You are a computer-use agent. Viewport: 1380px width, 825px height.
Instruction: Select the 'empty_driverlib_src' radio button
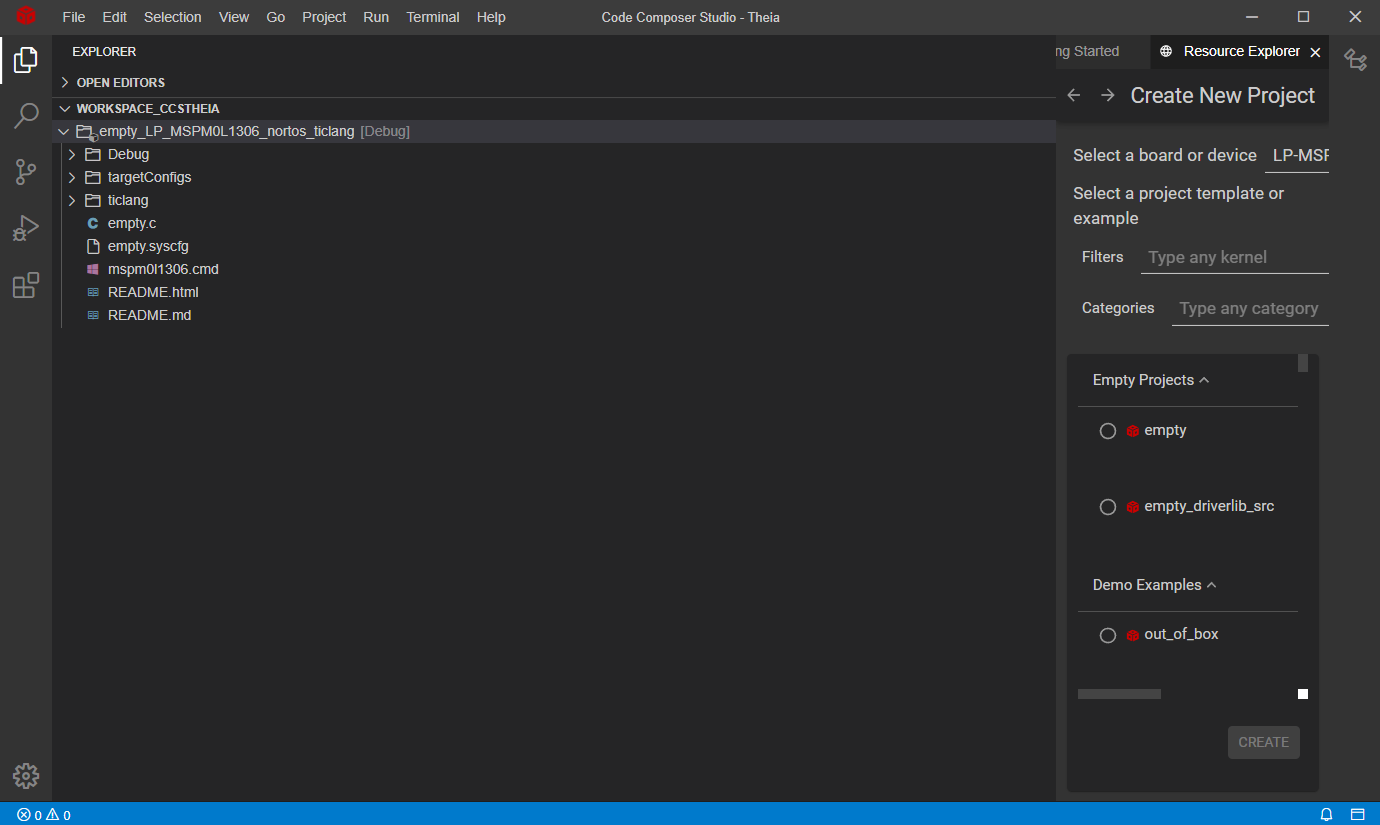click(x=1108, y=507)
